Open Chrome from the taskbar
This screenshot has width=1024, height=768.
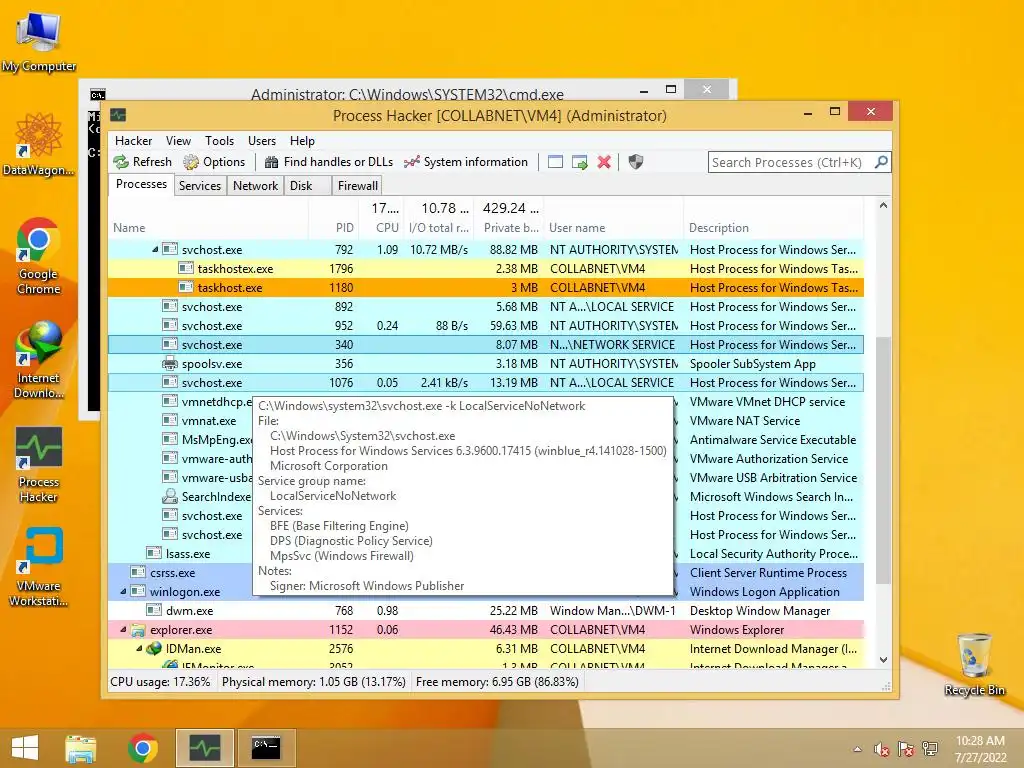(142, 748)
